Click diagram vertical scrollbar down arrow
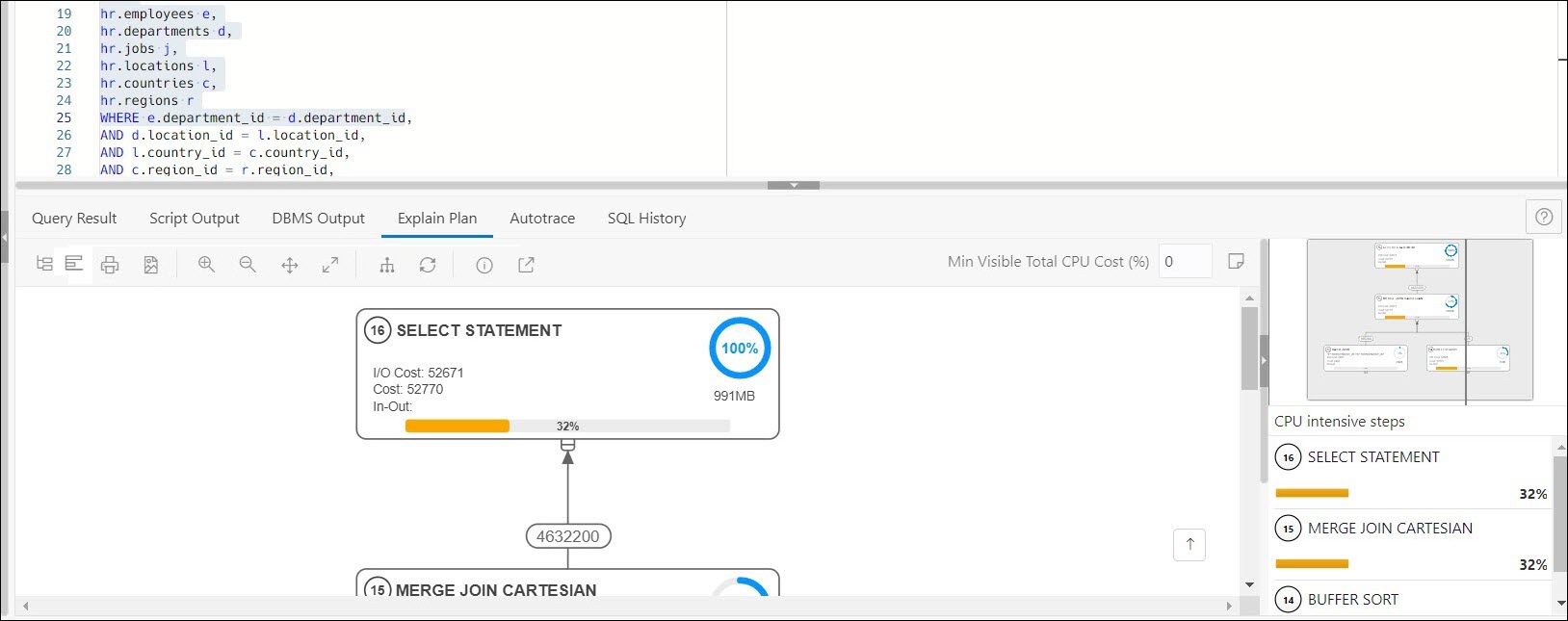This screenshot has width=1568, height=621. [x=1249, y=584]
